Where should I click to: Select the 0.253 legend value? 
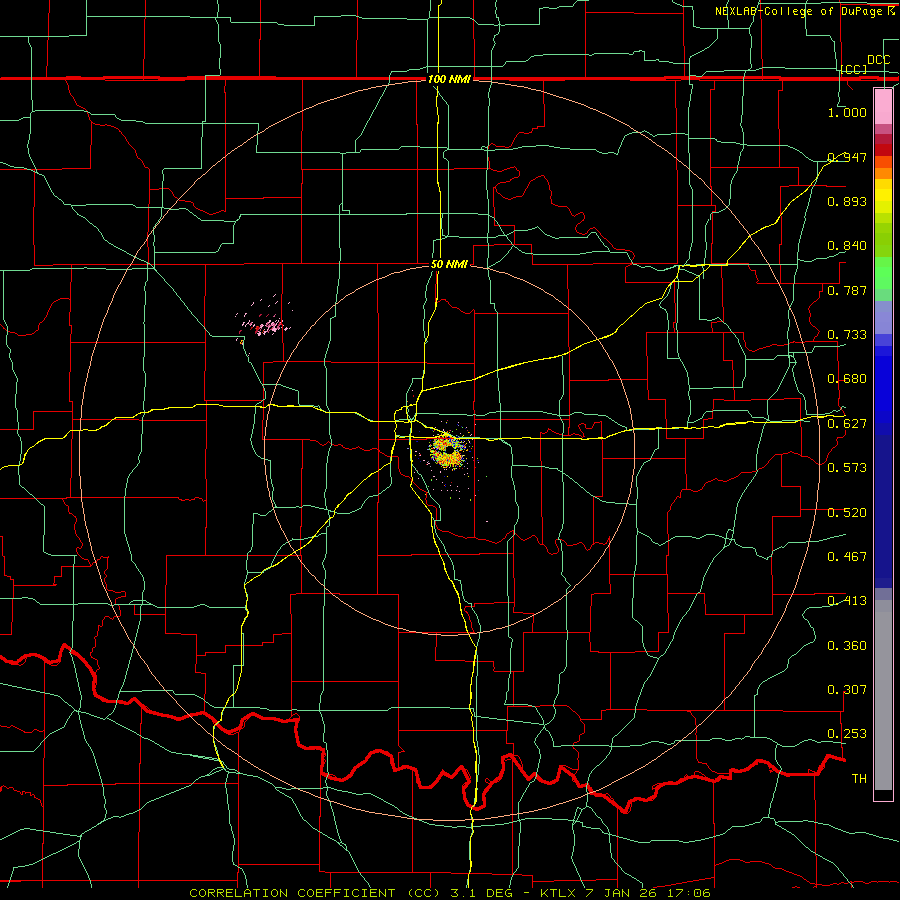click(x=847, y=734)
